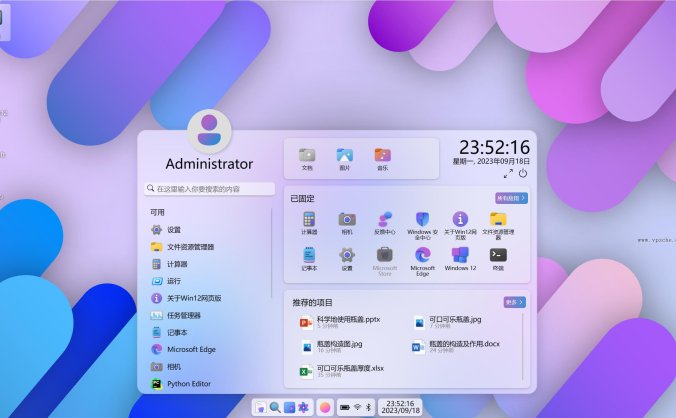Click the orange circle taskbar button

point(325,407)
